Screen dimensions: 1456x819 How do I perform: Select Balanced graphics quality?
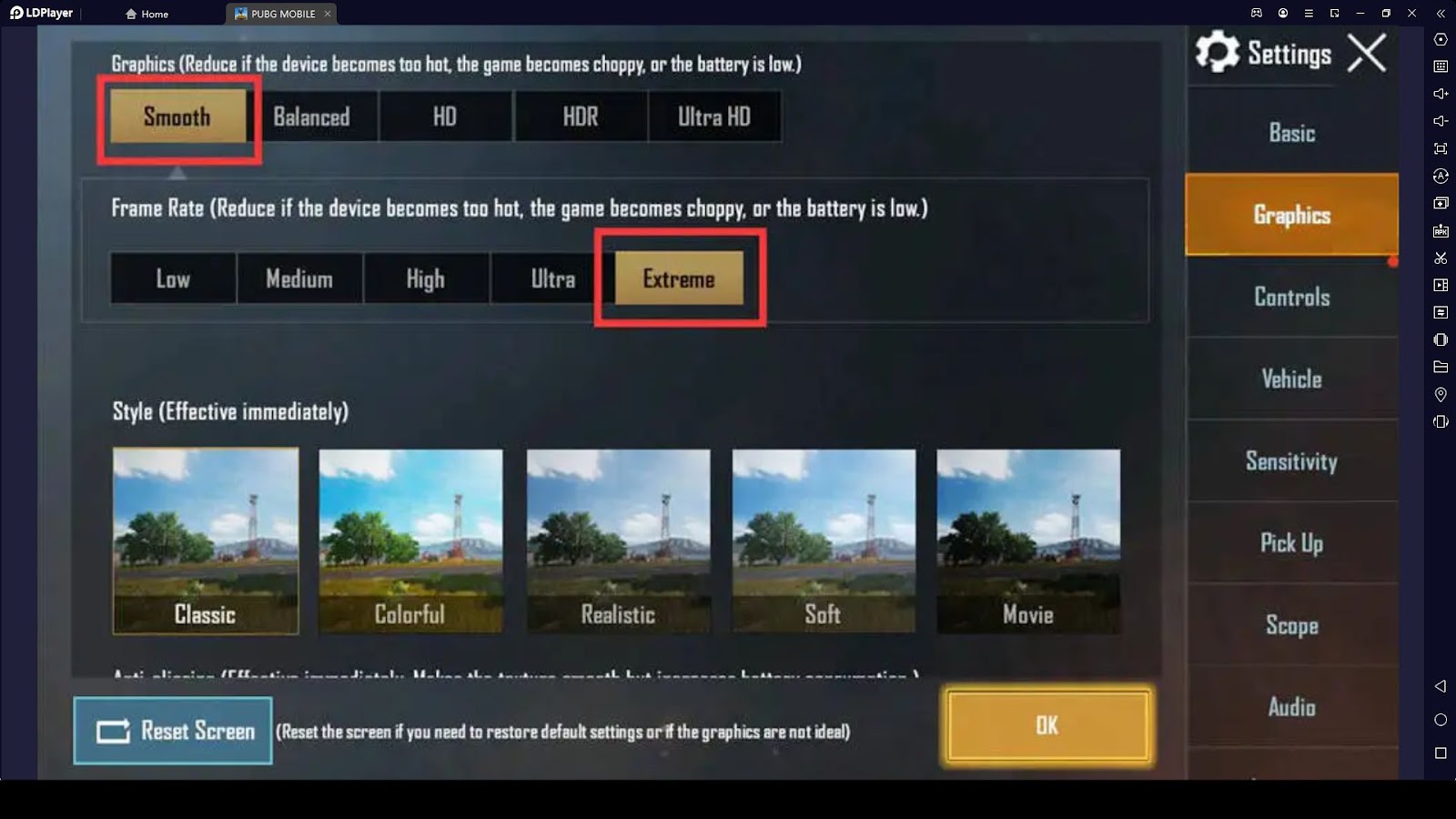pos(311,116)
